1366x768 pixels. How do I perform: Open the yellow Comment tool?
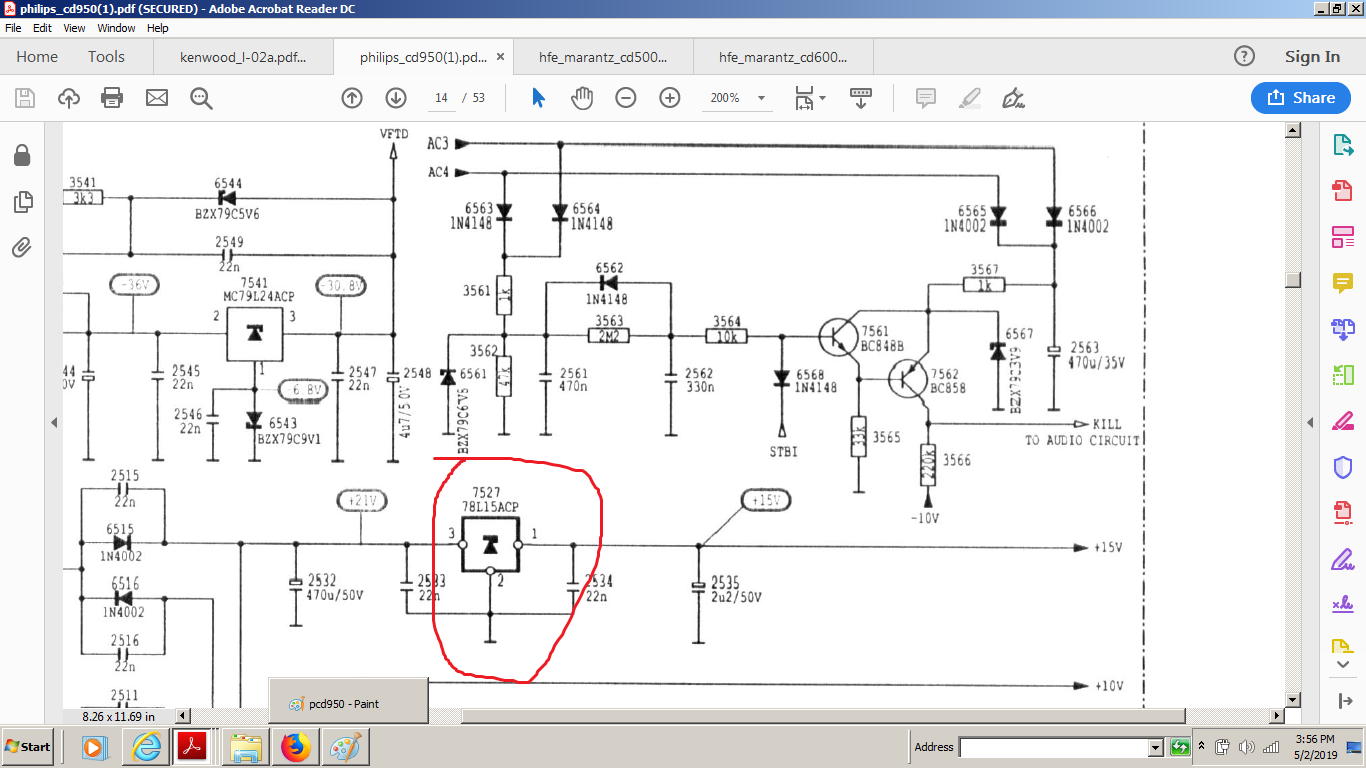coord(1342,283)
